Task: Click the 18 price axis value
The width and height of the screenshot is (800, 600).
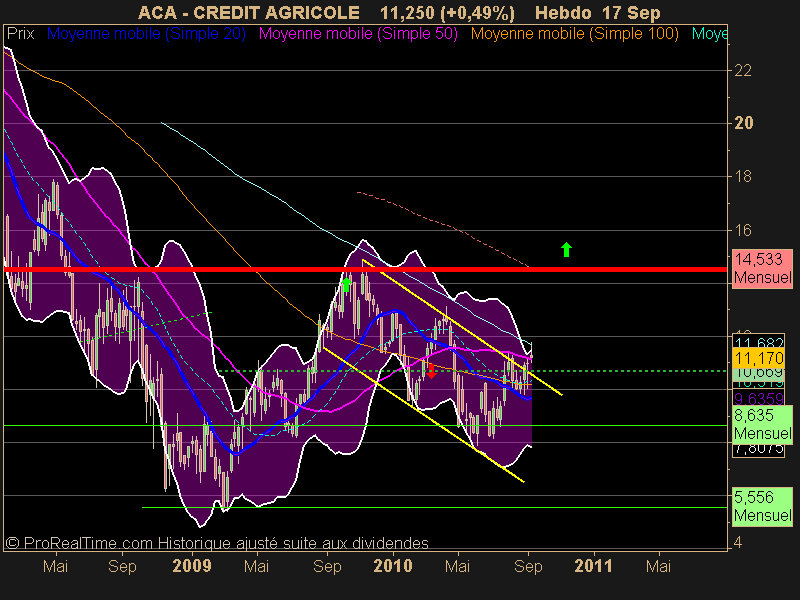Action: click(742, 177)
